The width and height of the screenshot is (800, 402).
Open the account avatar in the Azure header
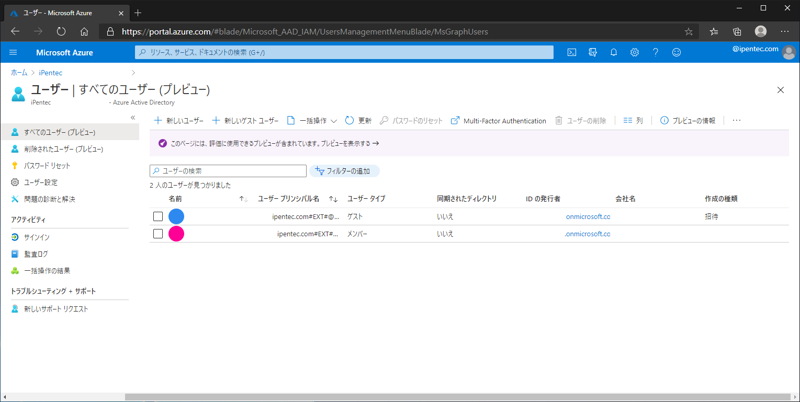(789, 53)
